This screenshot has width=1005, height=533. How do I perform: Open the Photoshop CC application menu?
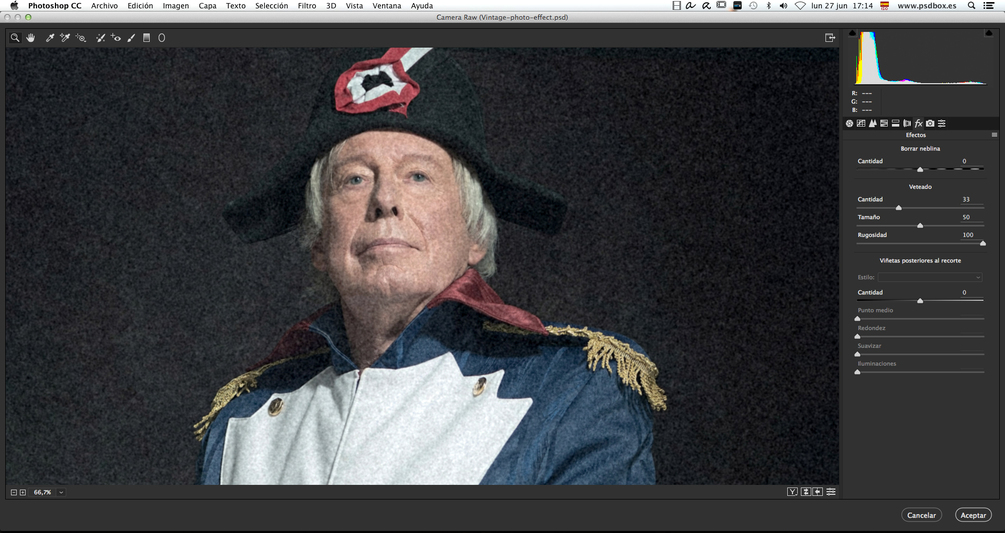(54, 6)
